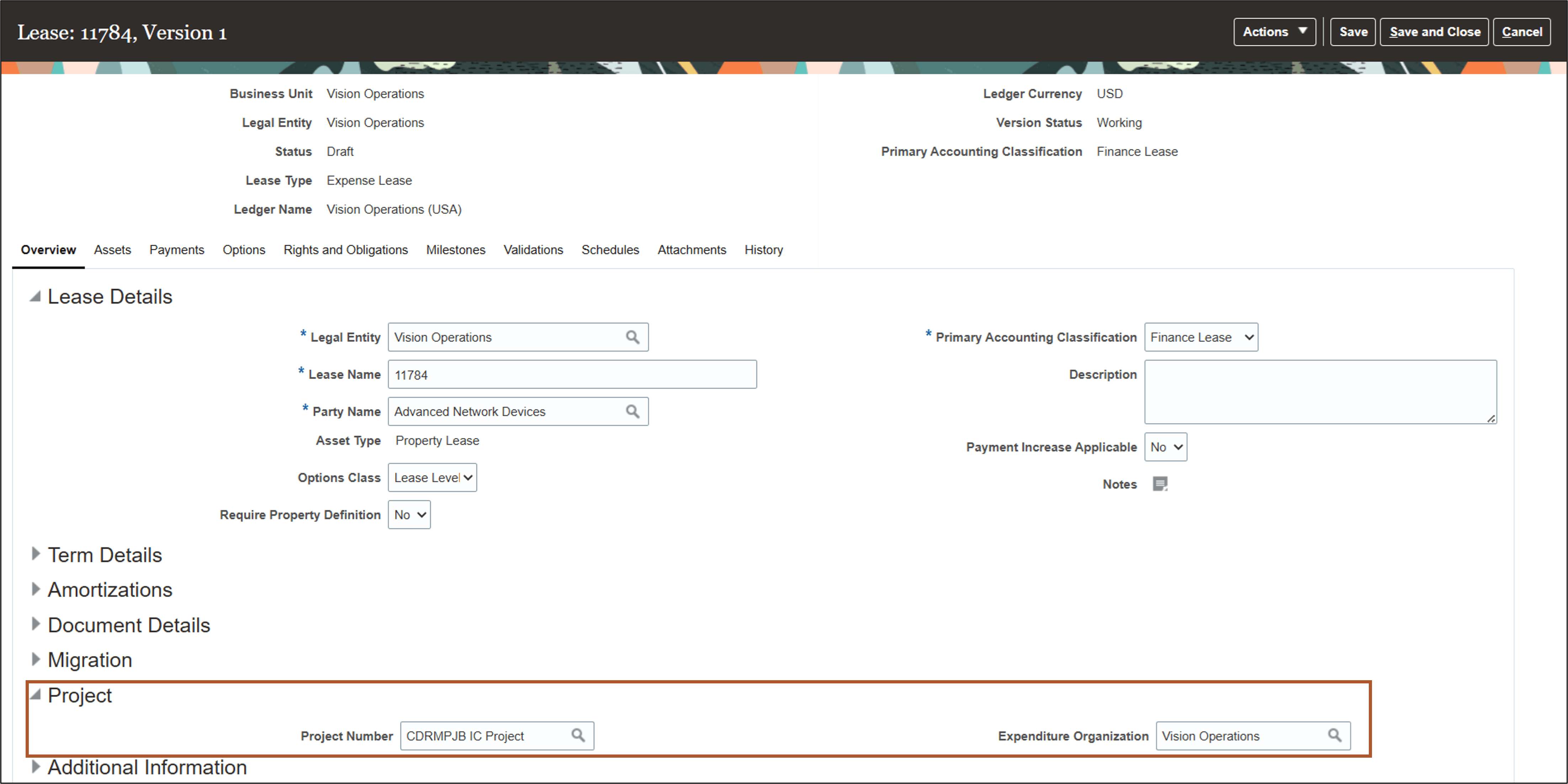Open the Actions menu

1274,32
